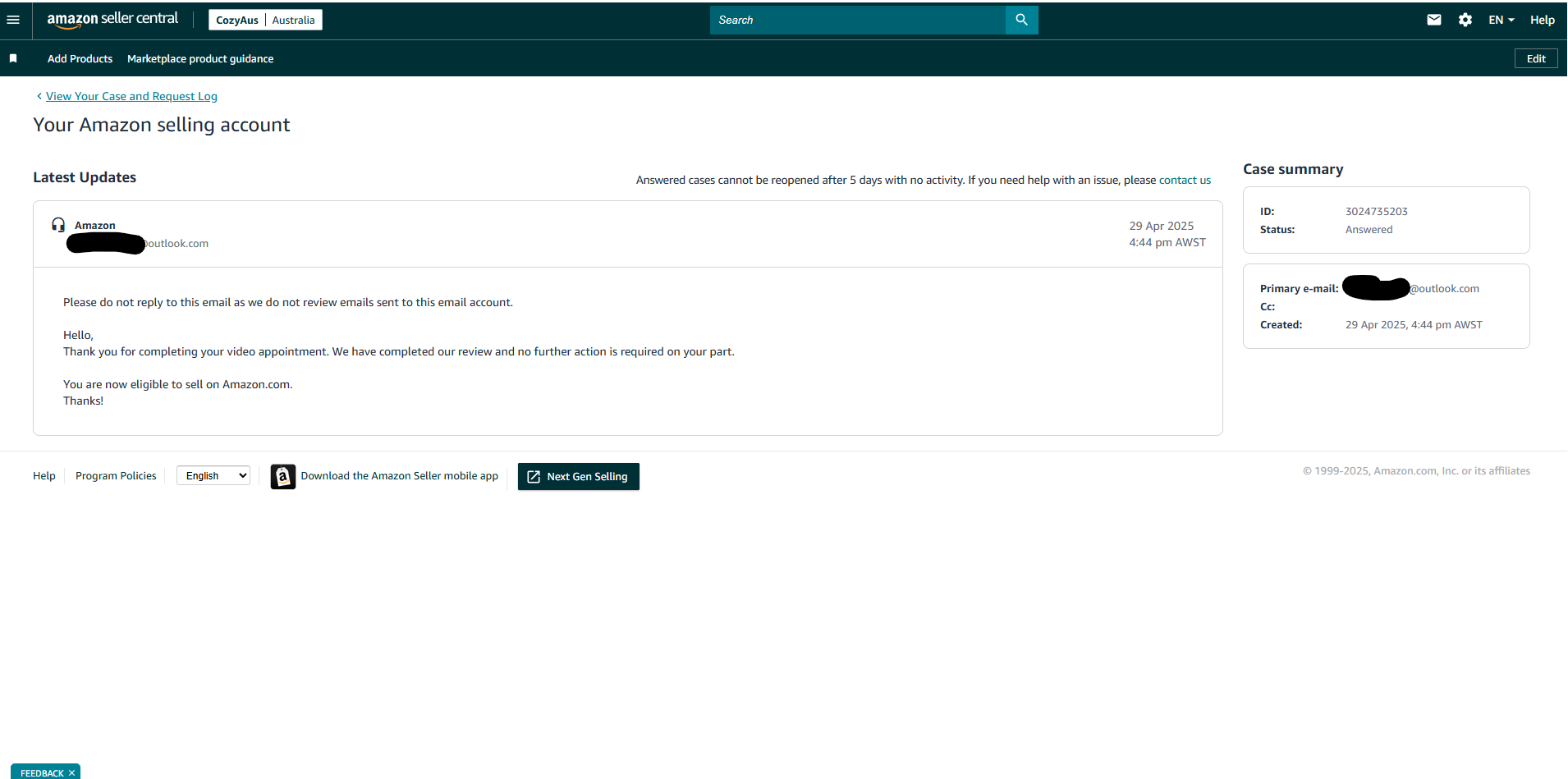Click case ID 3024735203
This screenshot has height=779, width=1568.
coord(1376,211)
